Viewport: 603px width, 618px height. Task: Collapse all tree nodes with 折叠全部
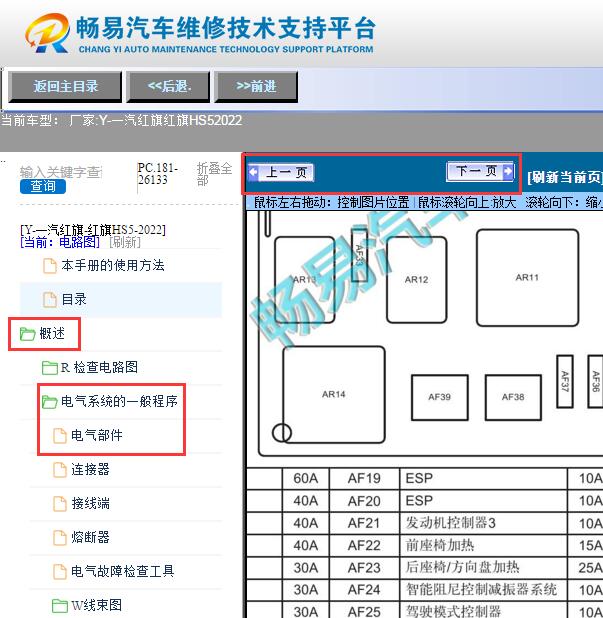pyautogui.click(x=214, y=174)
